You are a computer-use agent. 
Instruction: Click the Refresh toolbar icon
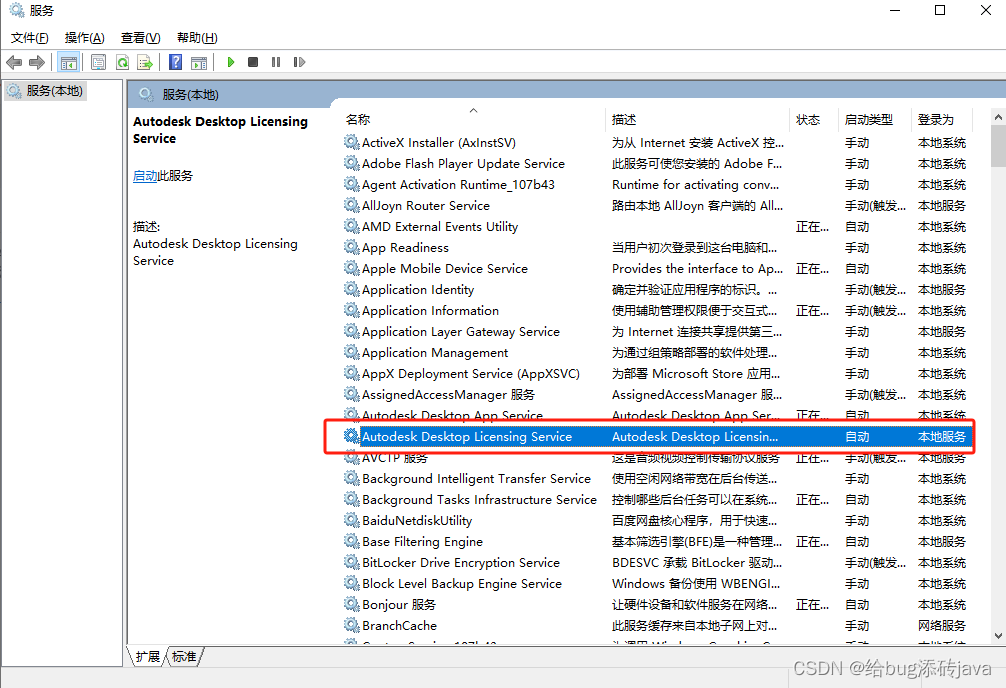click(122, 62)
